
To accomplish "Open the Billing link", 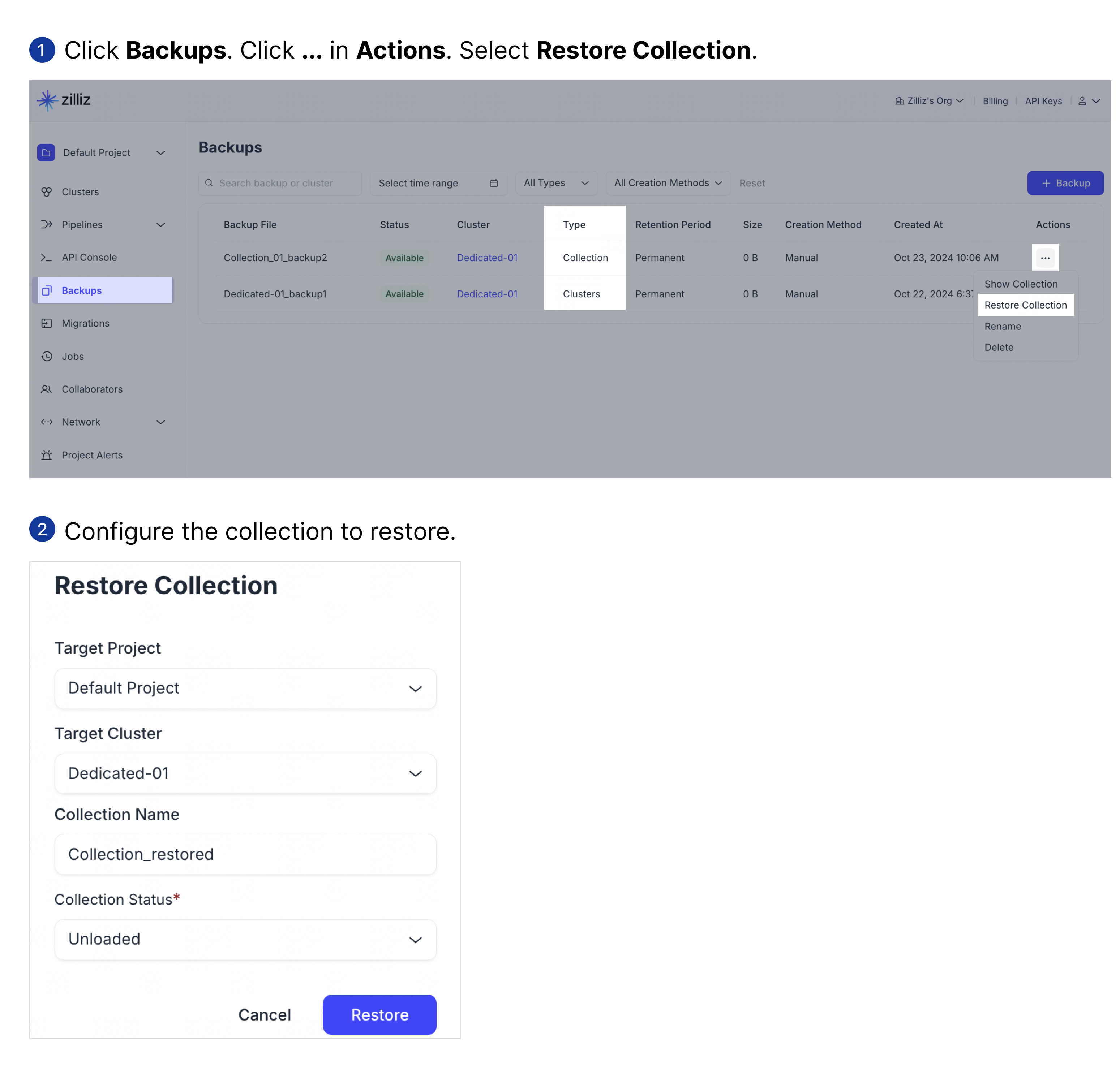I will 995,101.
